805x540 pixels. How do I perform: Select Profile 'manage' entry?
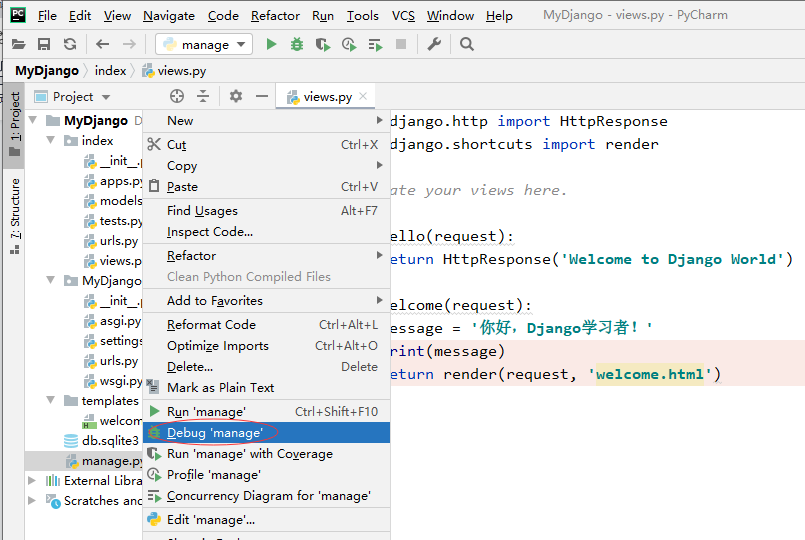tap(266, 475)
